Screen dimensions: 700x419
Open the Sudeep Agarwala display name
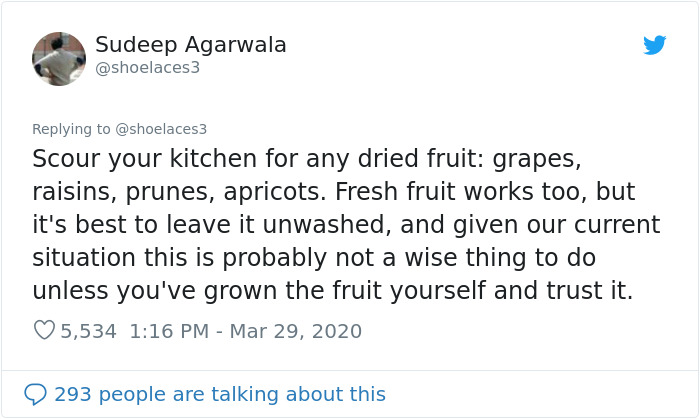[191, 45]
